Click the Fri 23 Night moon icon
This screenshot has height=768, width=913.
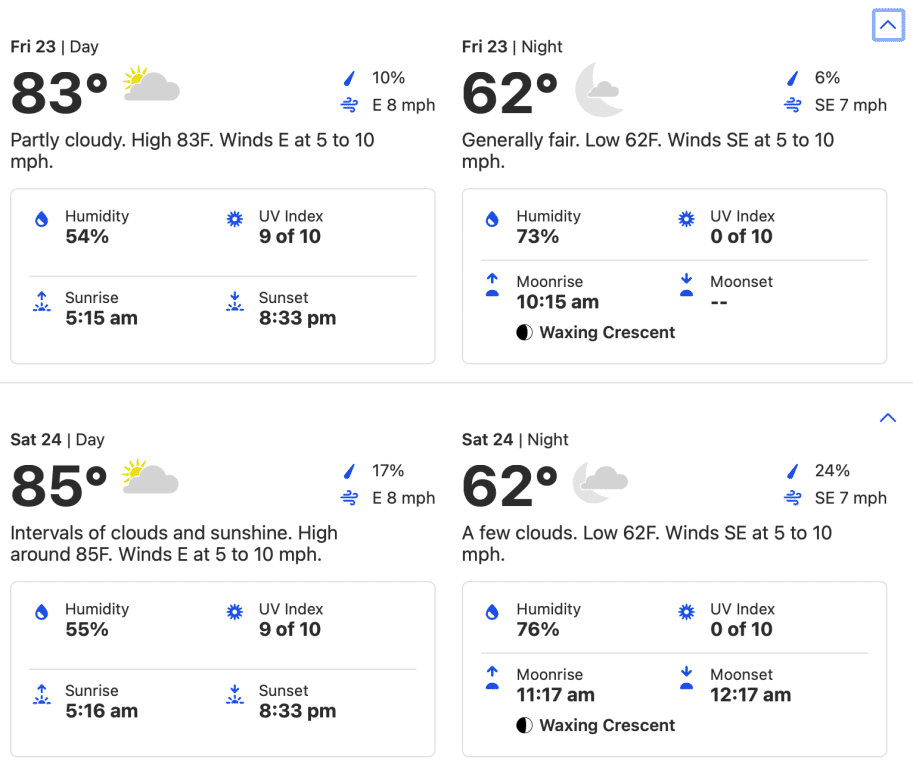pyautogui.click(x=600, y=90)
